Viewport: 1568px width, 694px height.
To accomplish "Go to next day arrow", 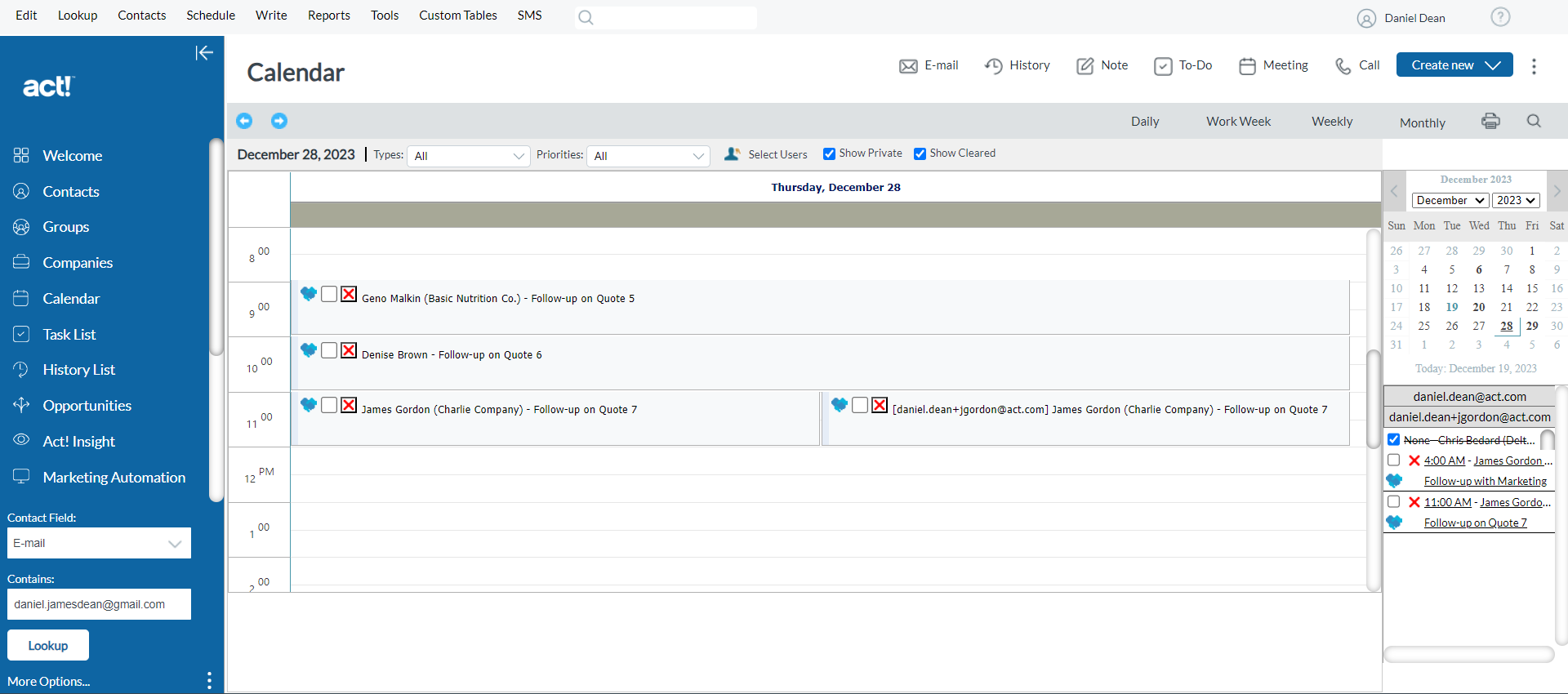I will pos(279,121).
